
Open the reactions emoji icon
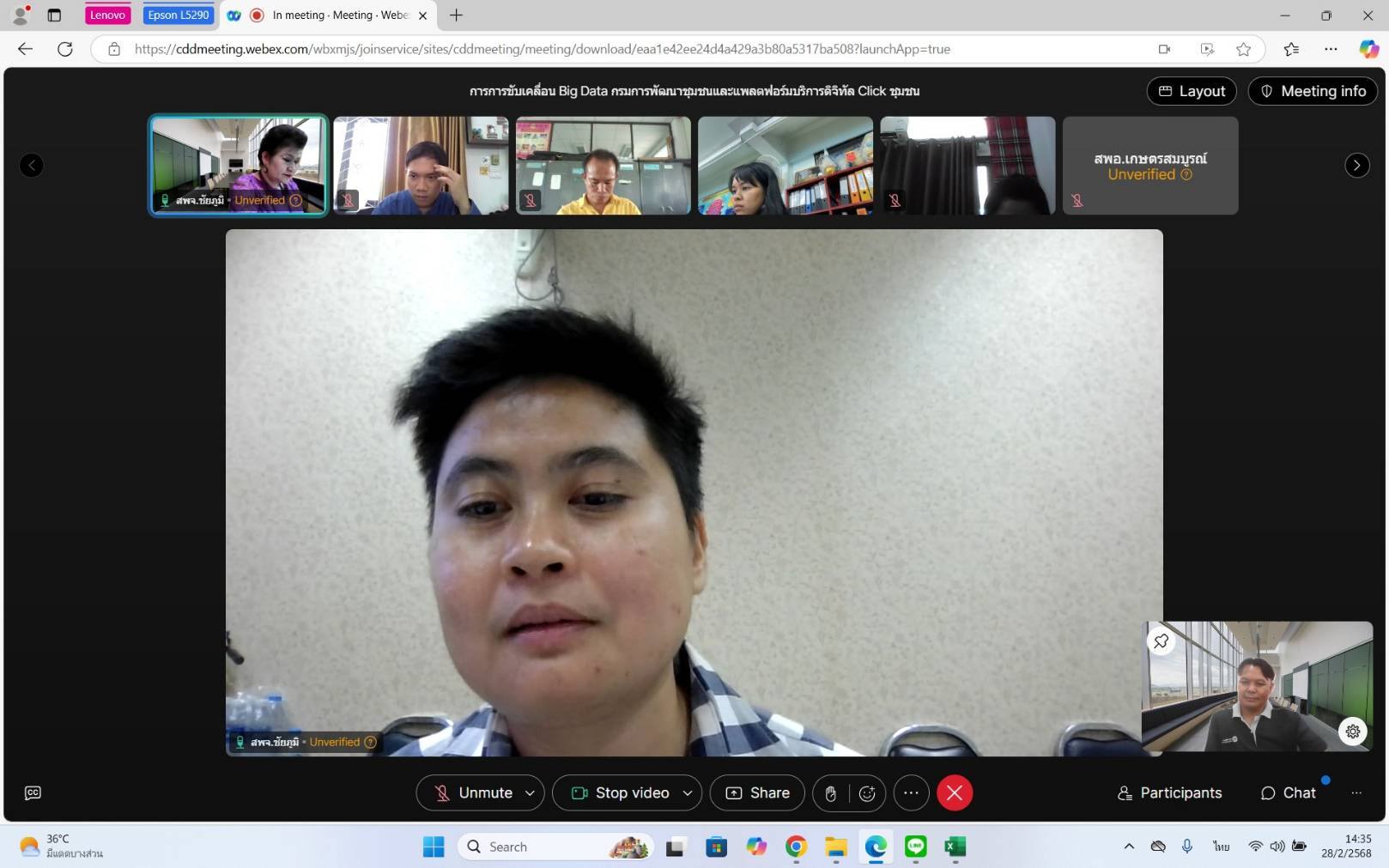[x=867, y=793]
